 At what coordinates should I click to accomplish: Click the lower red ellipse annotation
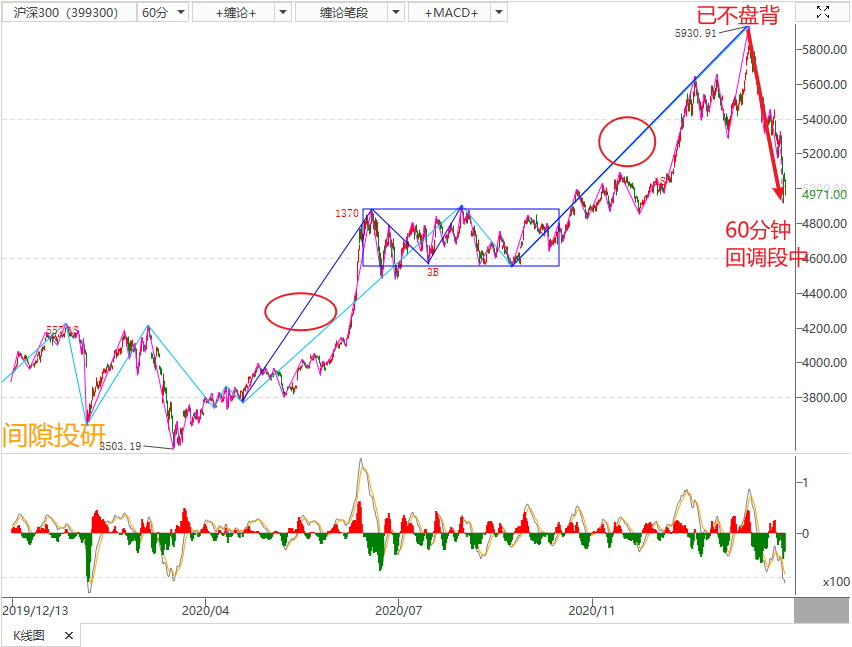click(300, 311)
